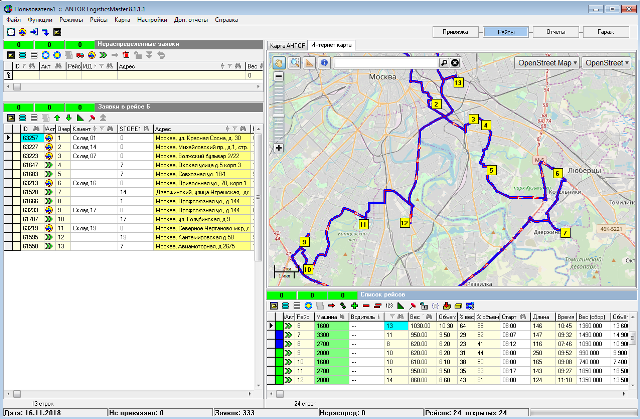Select the trip order row with Склад 14
640x419 pixels.
click(129, 147)
